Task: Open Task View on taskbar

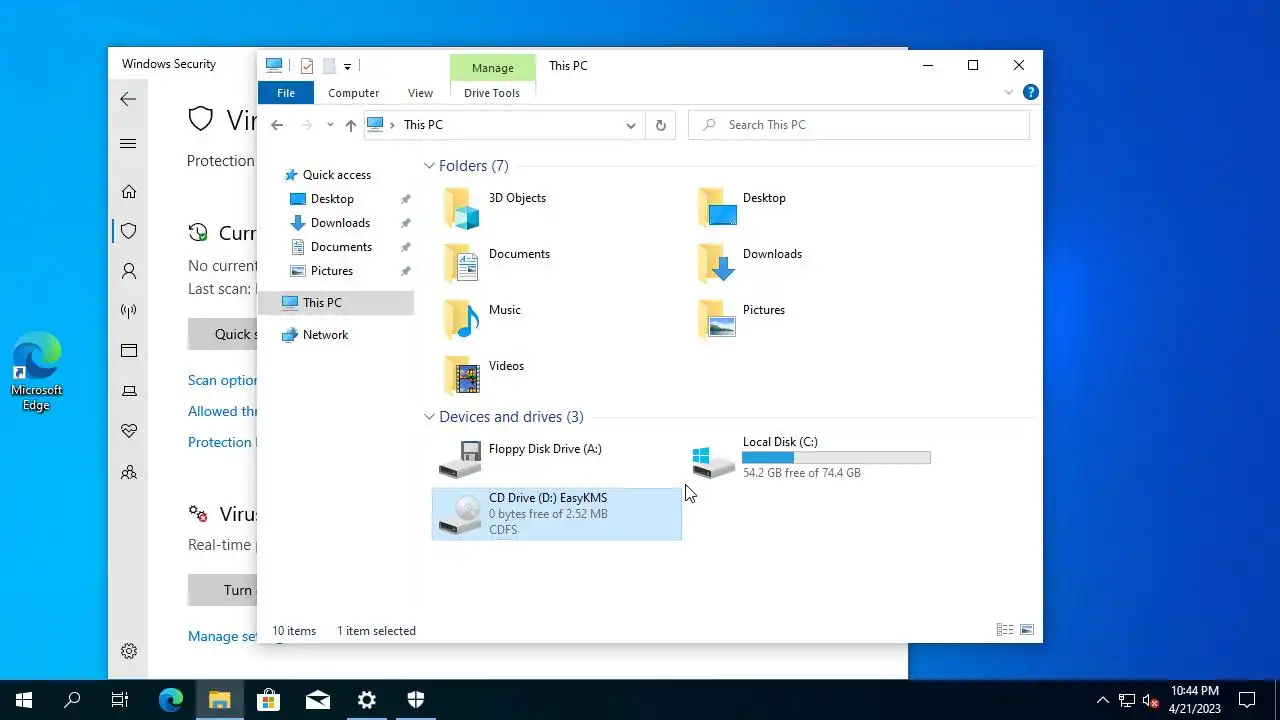Action: 120,700
